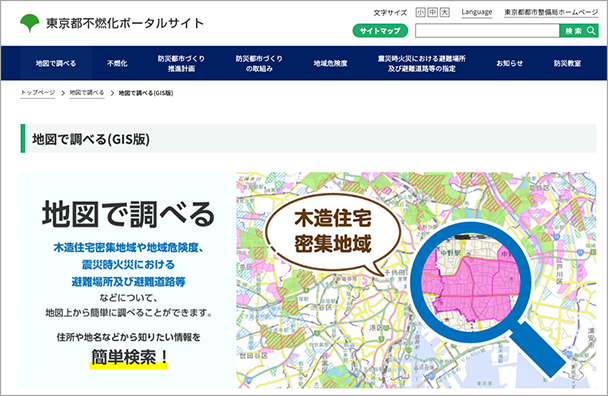Click the 検索 magnifier search button
608x396 pixels.
click(x=579, y=31)
